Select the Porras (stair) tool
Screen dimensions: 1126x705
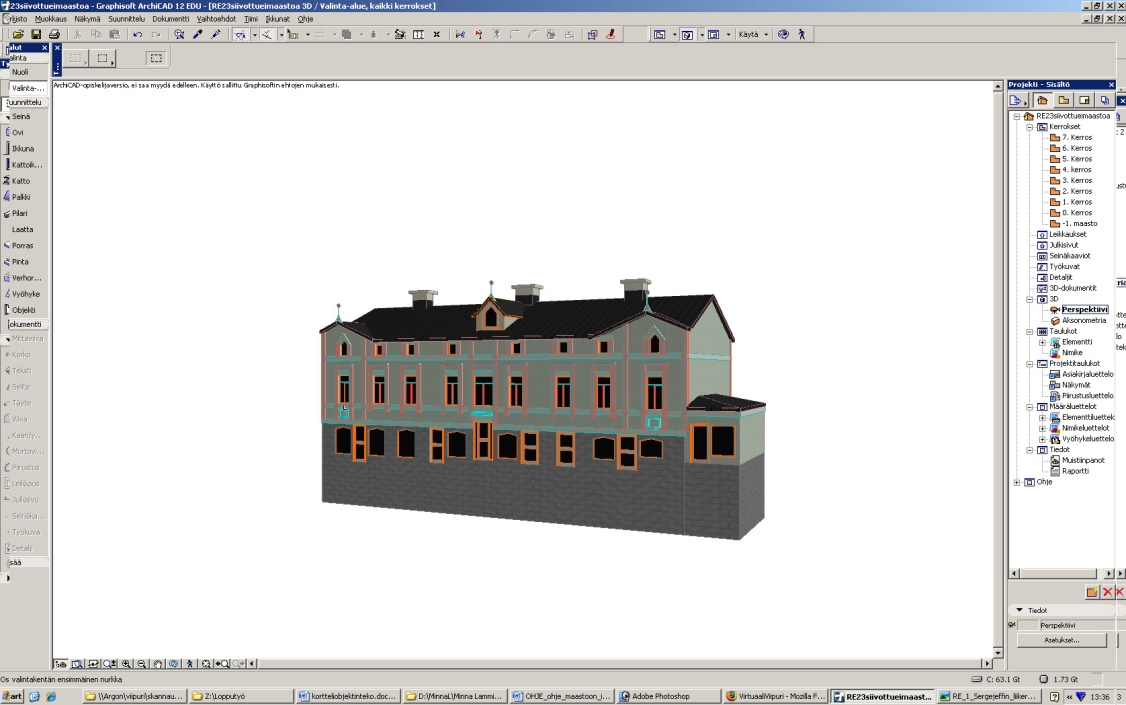pyautogui.click(x=24, y=246)
